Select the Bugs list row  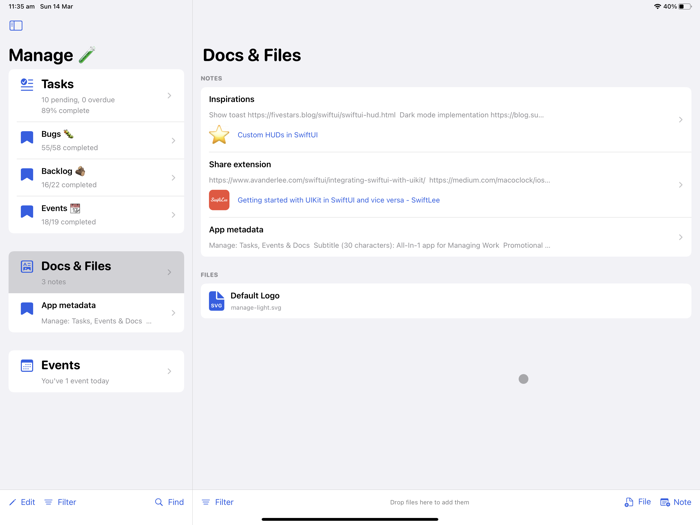click(96, 141)
